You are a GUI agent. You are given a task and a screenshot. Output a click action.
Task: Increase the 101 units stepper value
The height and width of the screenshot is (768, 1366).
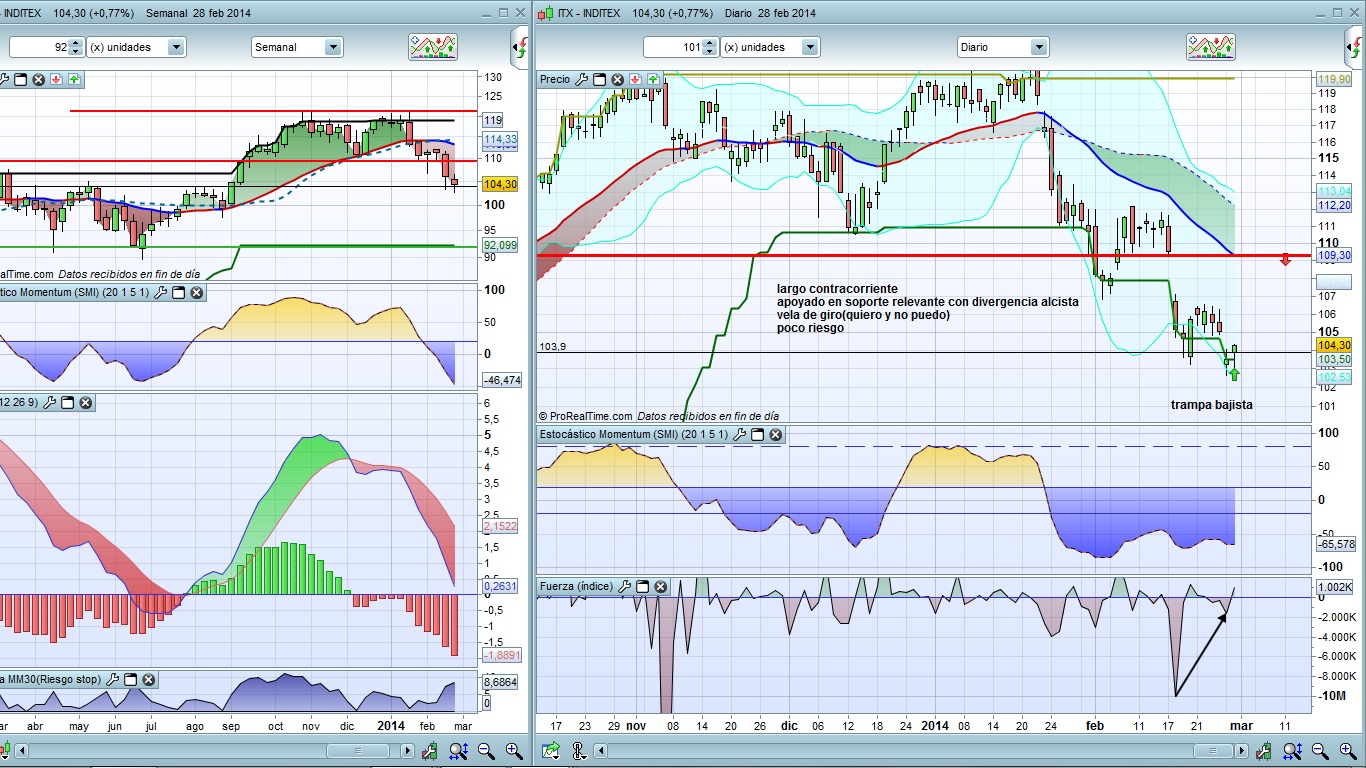point(710,43)
